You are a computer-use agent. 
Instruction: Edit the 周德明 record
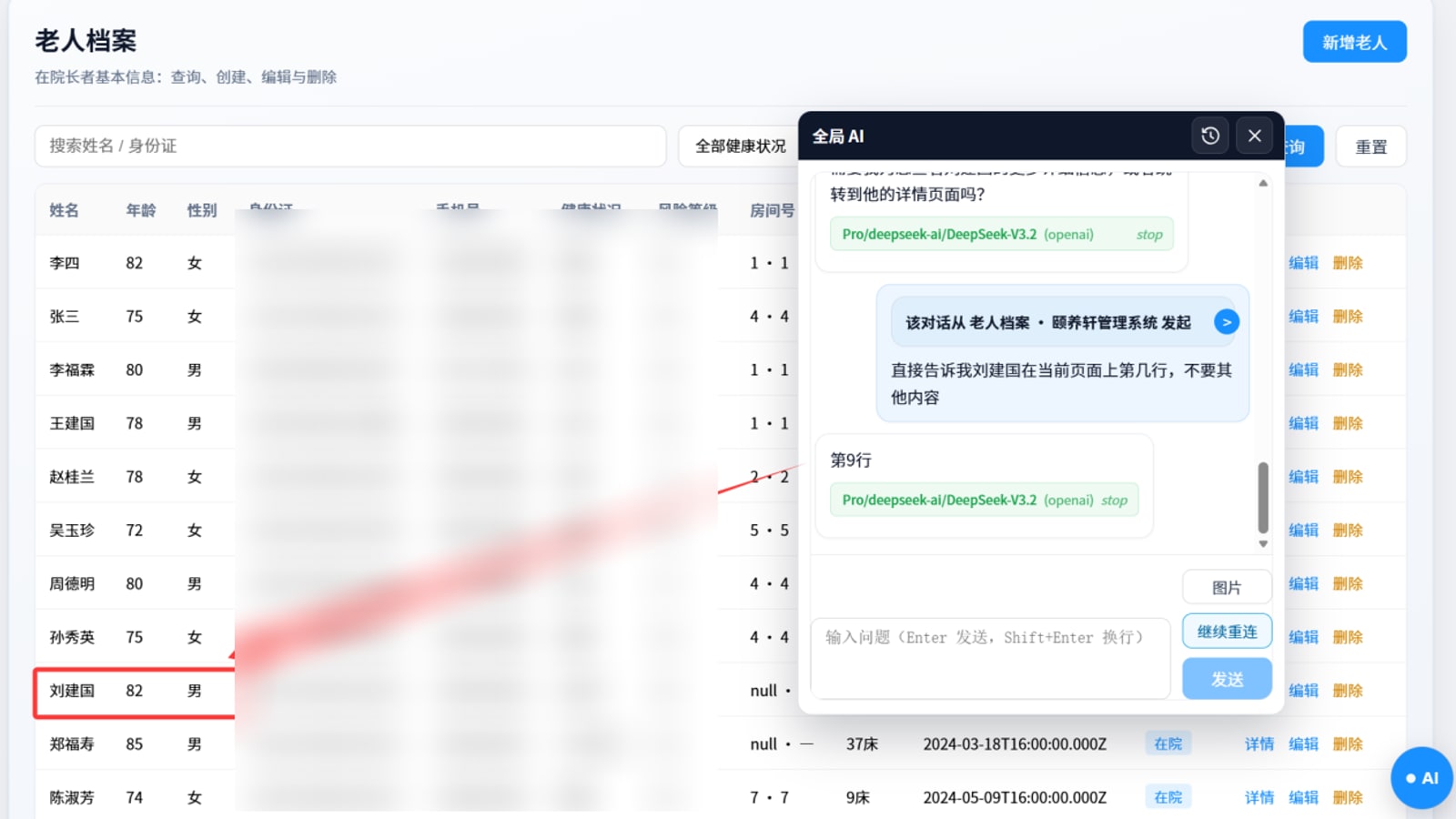coord(1303,584)
